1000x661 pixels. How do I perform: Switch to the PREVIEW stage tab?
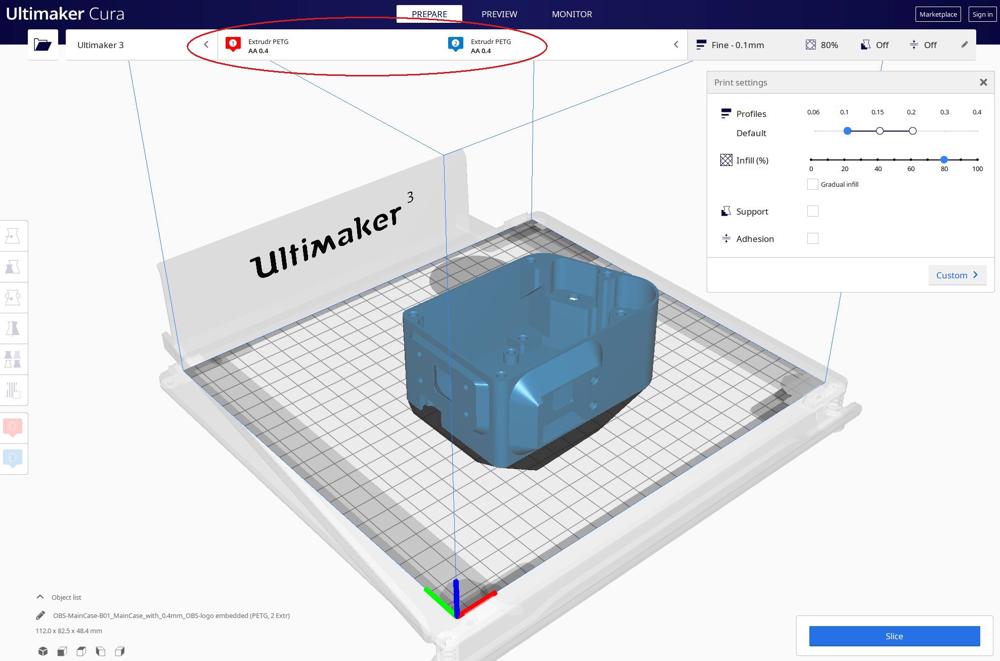[x=499, y=14]
